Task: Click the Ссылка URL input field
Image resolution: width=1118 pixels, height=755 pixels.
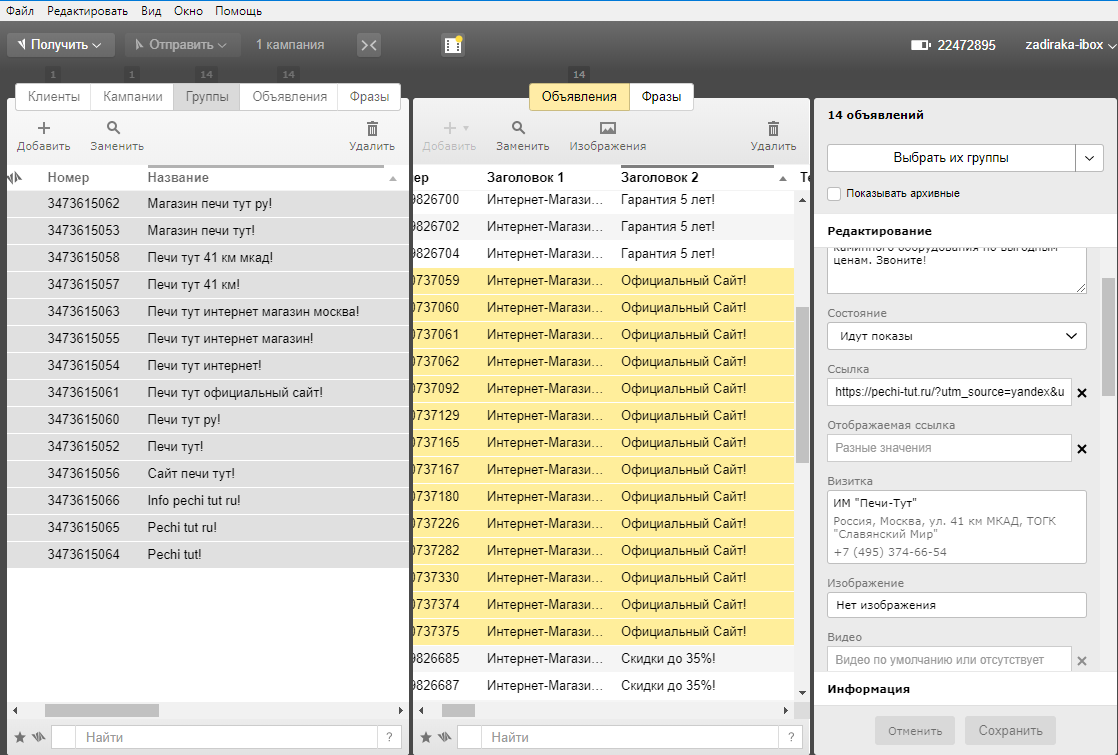Action: [x=949, y=392]
